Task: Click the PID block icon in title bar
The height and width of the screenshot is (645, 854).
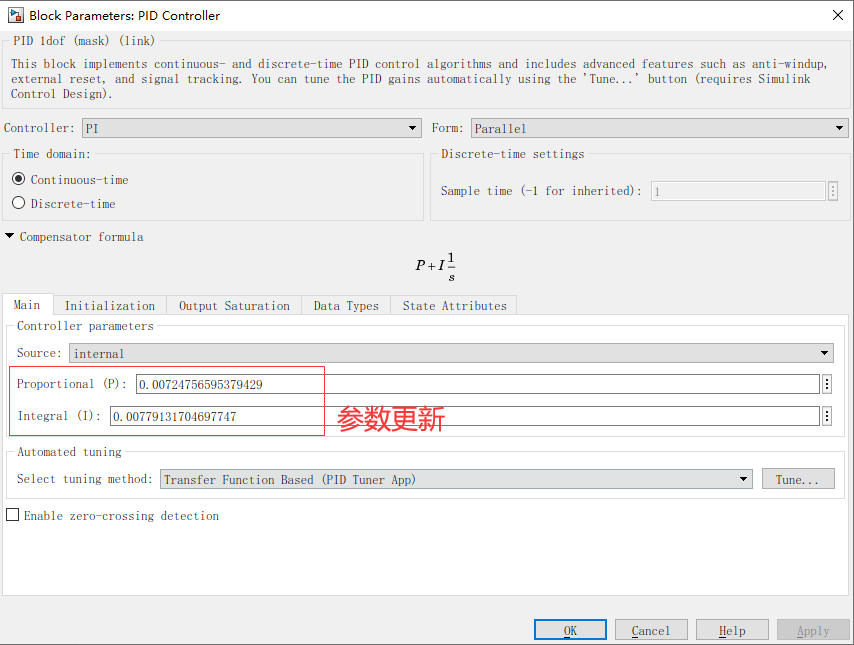Action: pyautogui.click(x=14, y=15)
